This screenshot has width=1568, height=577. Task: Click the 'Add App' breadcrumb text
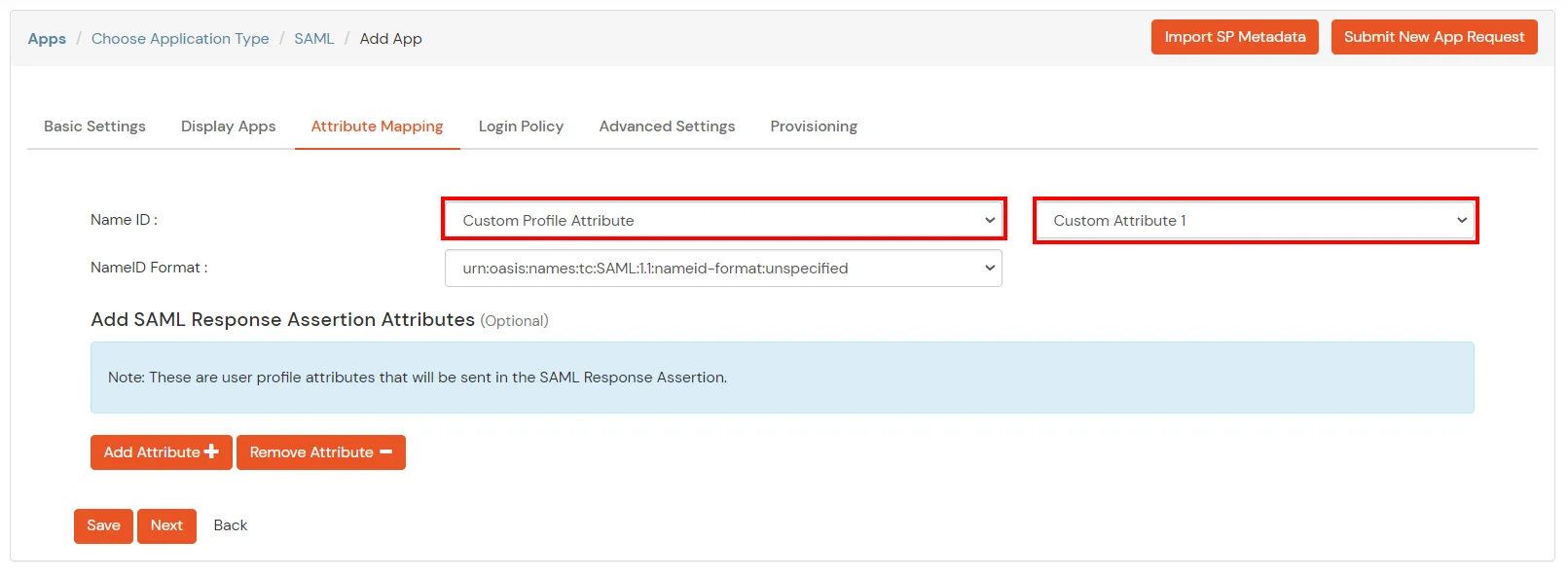click(390, 39)
